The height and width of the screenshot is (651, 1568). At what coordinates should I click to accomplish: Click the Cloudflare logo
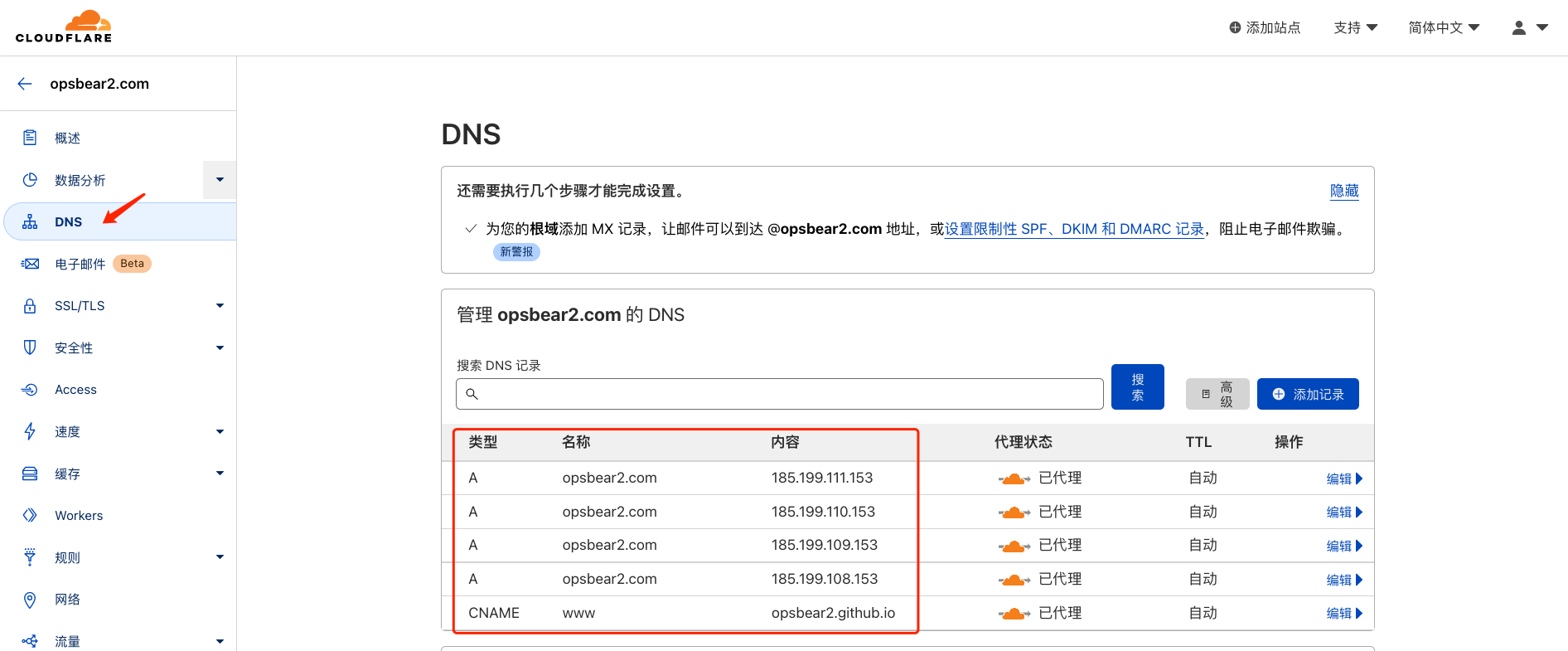coord(64,27)
